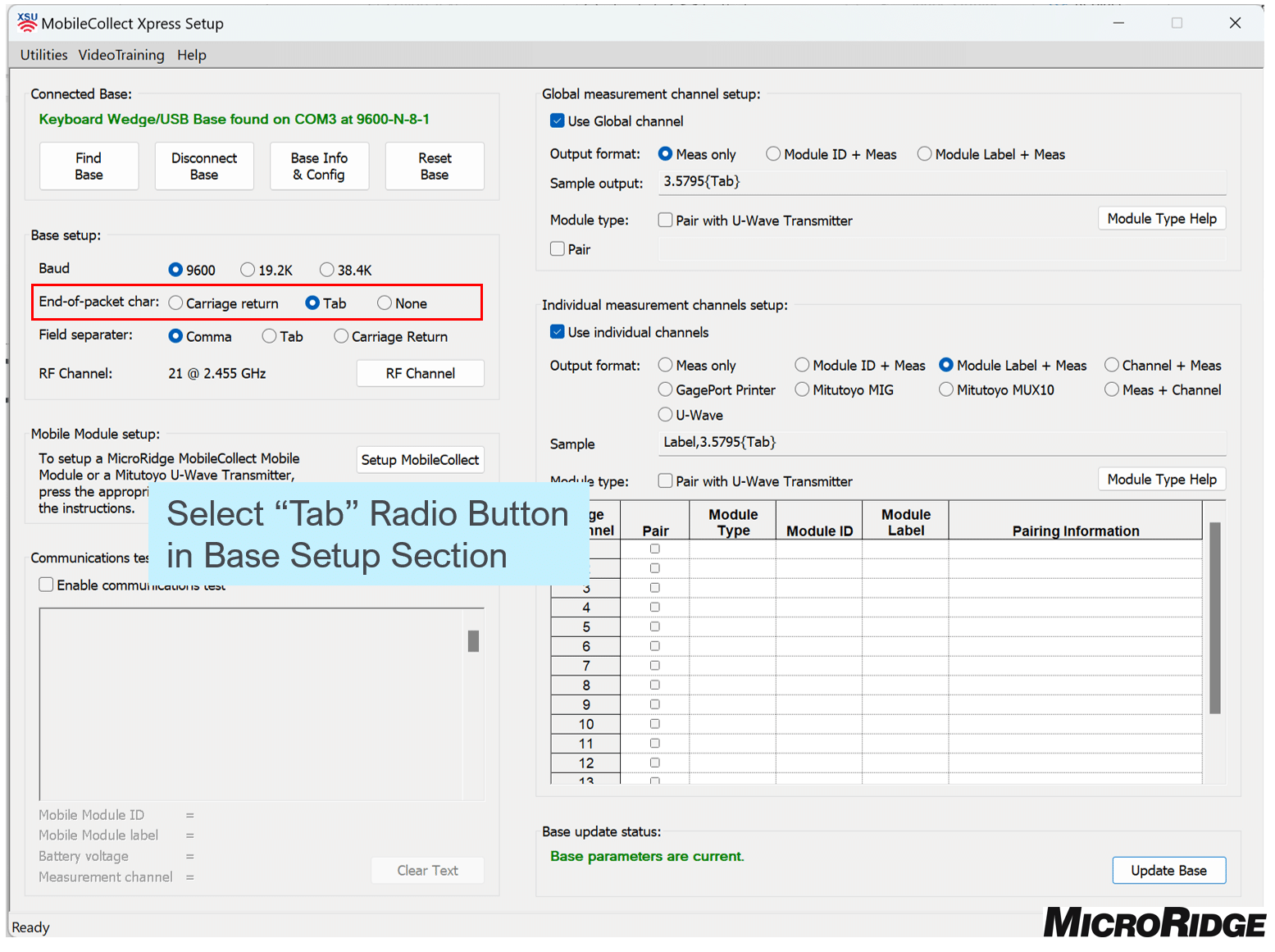Check the Pair box for channel 6

(x=655, y=646)
